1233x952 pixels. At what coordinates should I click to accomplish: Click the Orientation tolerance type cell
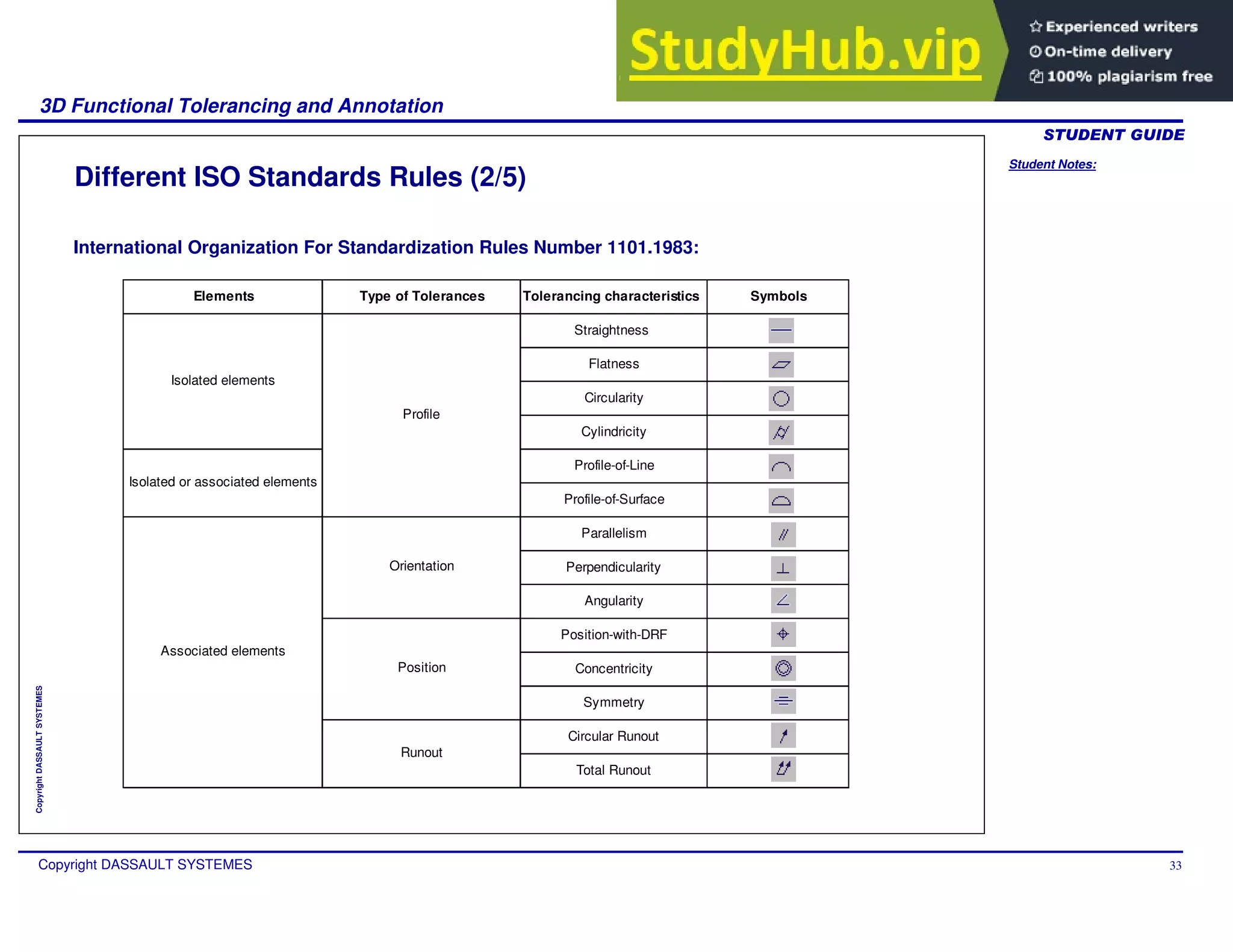pos(421,566)
